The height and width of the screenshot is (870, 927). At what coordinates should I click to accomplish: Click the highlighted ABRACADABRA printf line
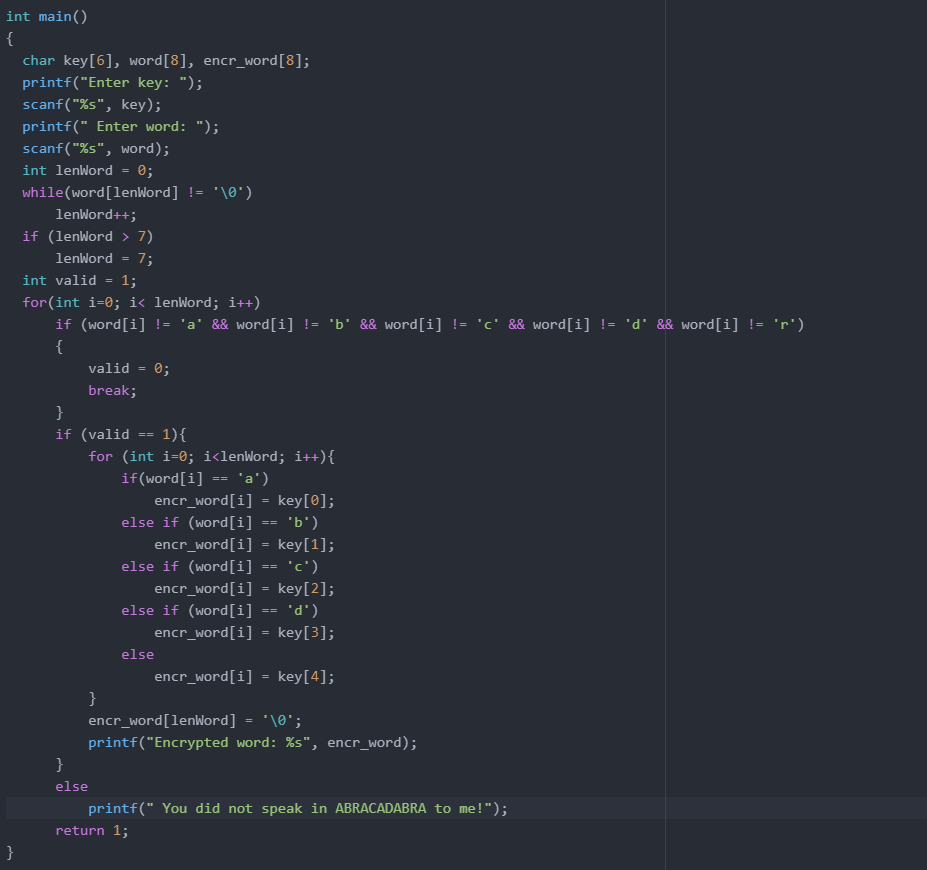[x=295, y=808]
